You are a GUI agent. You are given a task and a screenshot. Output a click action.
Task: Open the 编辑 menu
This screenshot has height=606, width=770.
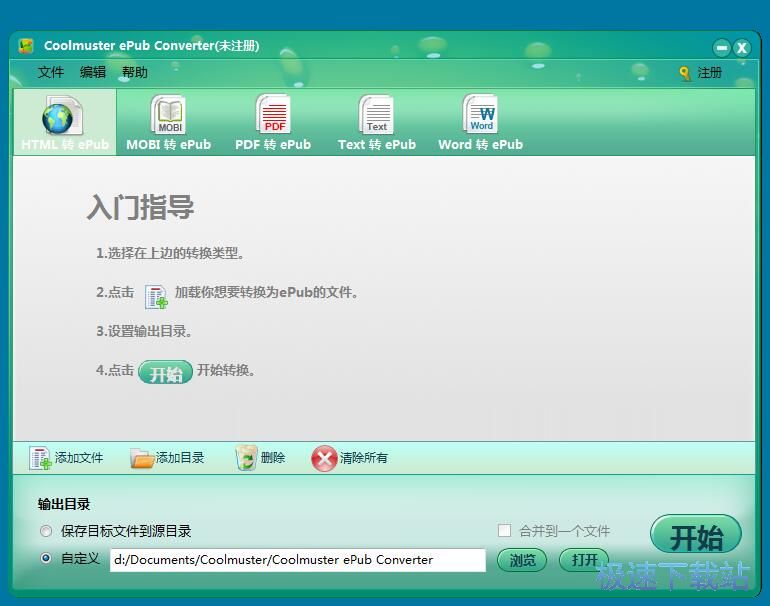[x=93, y=72]
